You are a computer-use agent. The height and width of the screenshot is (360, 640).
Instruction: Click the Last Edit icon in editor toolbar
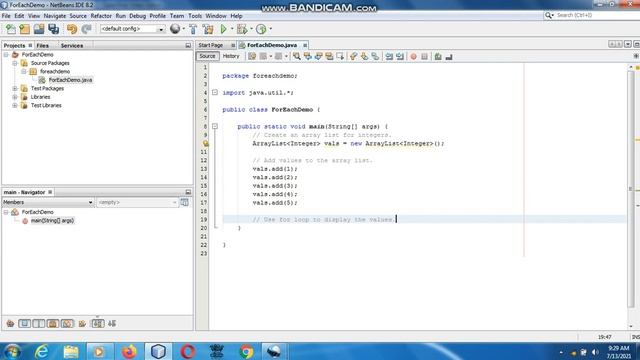click(252, 57)
